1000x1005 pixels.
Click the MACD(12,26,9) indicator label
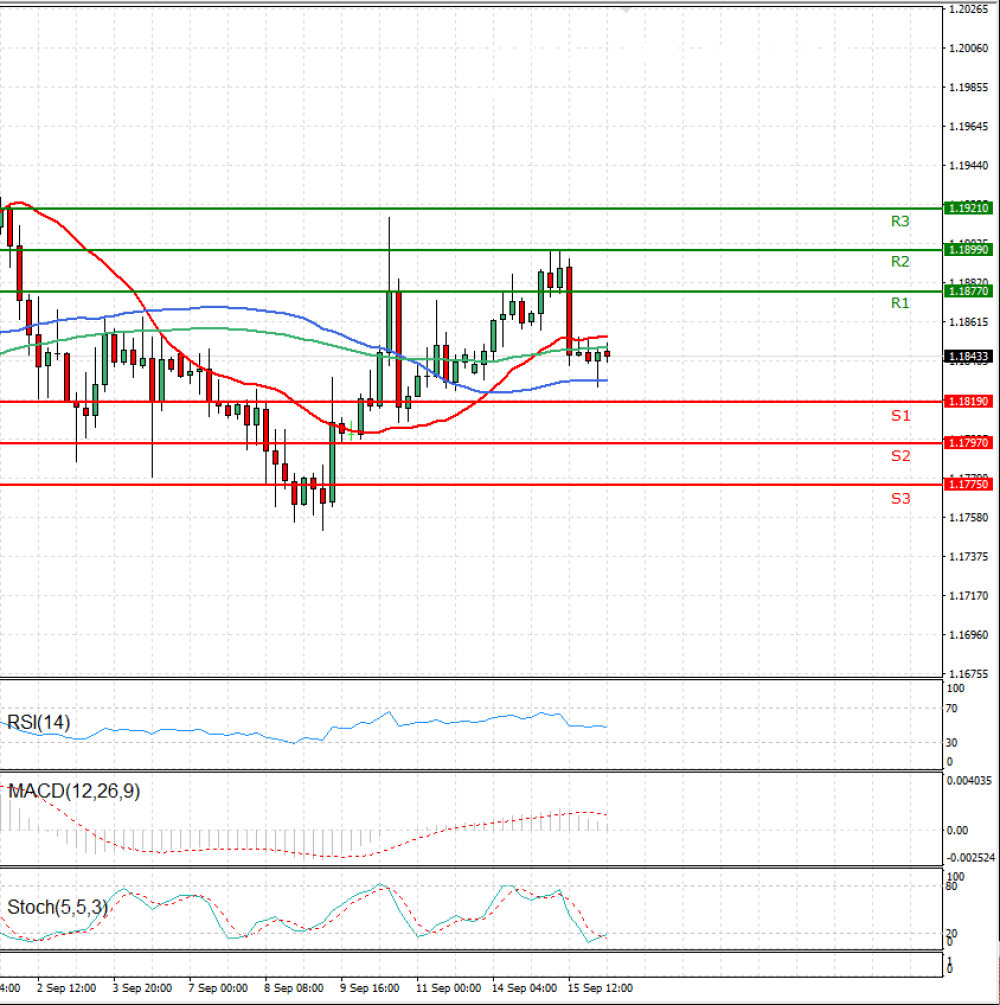pos(74,791)
